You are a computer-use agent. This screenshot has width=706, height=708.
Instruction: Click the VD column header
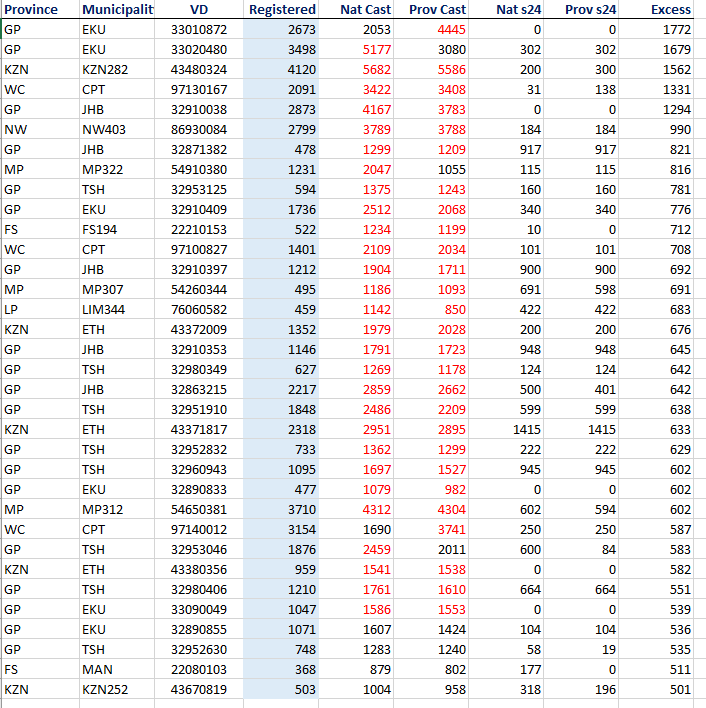tap(199, 9)
